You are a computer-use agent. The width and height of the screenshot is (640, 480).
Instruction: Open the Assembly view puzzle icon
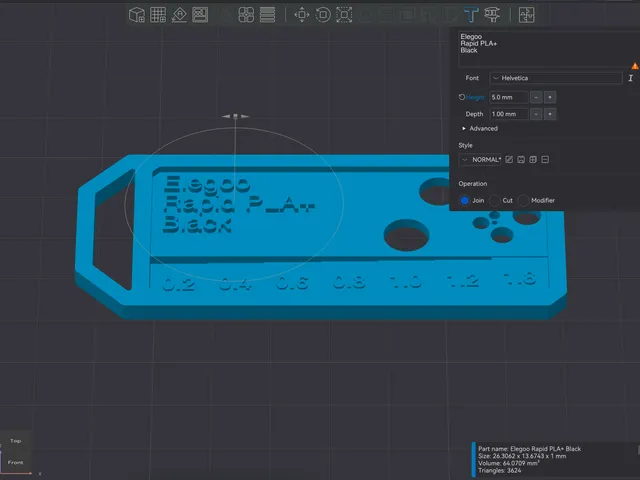tap(527, 15)
